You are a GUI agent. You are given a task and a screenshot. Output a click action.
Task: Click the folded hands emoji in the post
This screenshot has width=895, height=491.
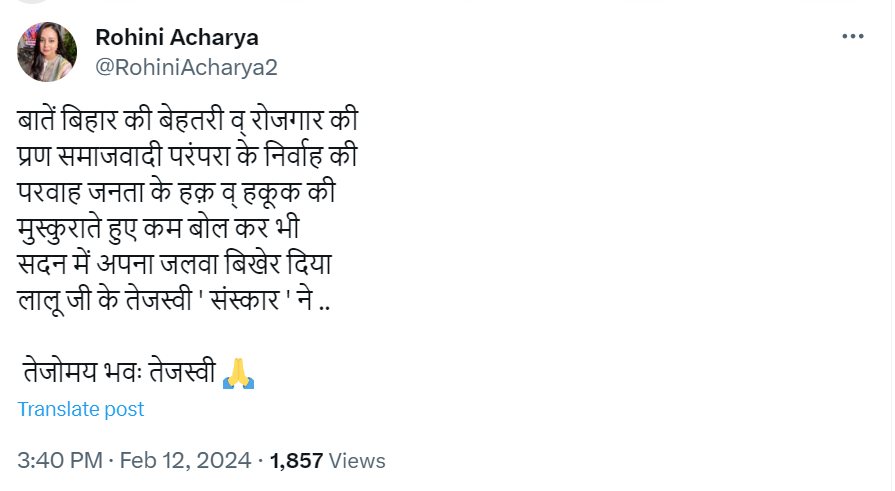click(x=238, y=372)
